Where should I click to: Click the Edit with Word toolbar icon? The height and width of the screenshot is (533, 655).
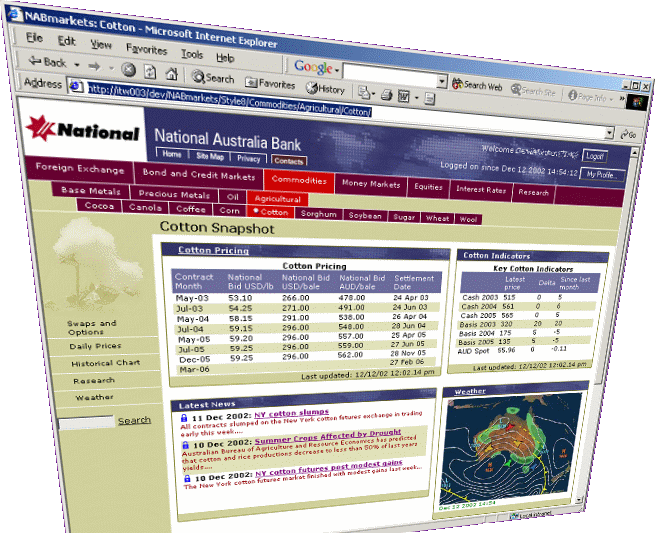point(404,96)
